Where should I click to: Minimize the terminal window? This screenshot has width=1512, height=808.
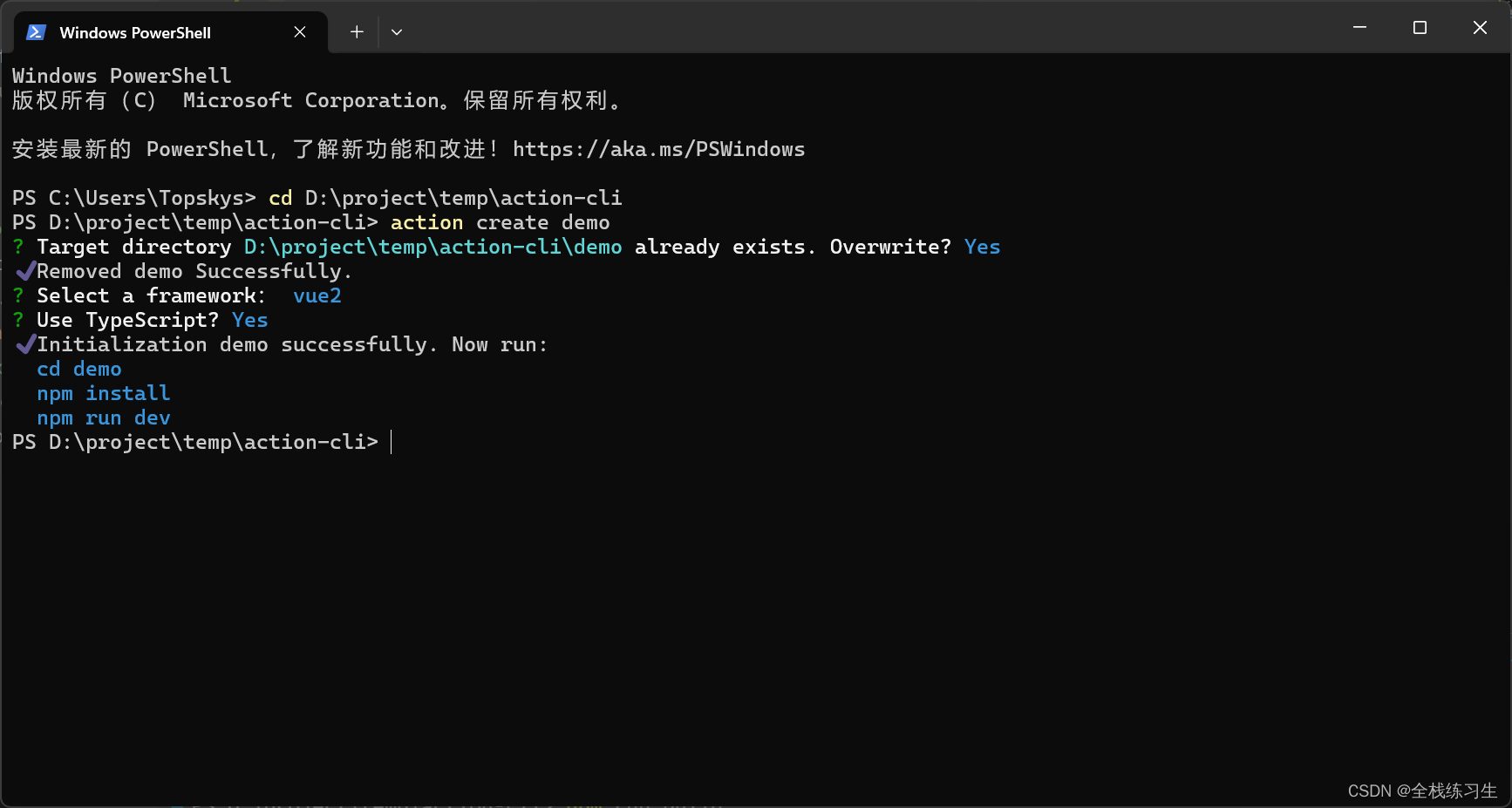(x=1359, y=28)
